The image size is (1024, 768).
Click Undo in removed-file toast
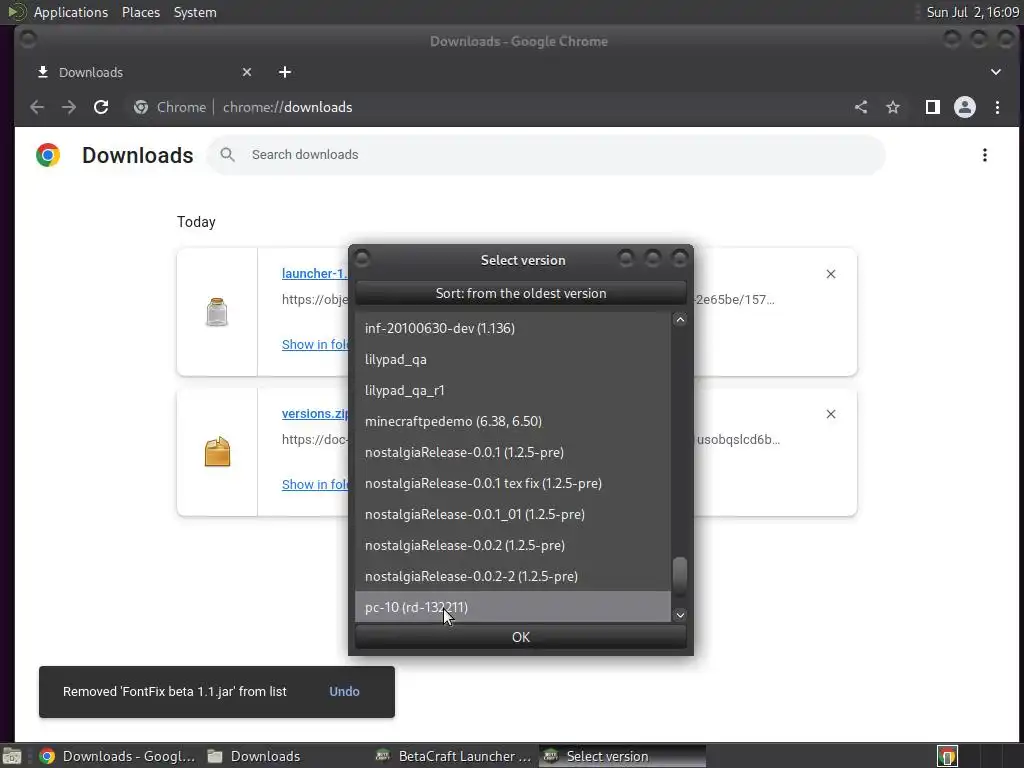coord(344,691)
